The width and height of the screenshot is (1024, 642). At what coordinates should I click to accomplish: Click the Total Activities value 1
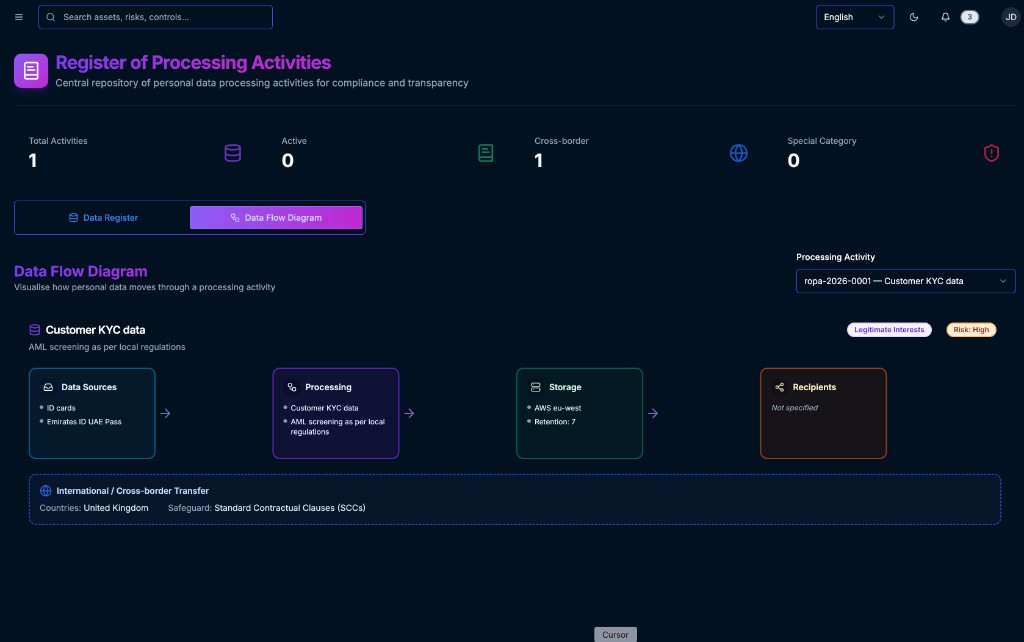coord(33,161)
